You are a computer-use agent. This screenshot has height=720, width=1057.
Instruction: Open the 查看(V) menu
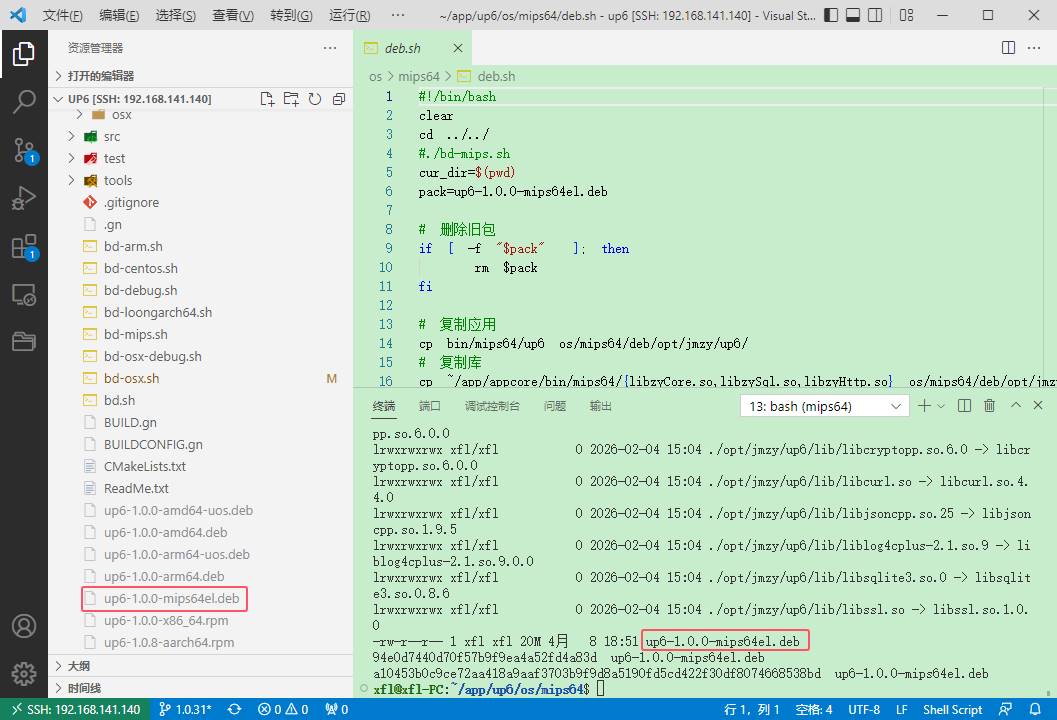(233, 16)
